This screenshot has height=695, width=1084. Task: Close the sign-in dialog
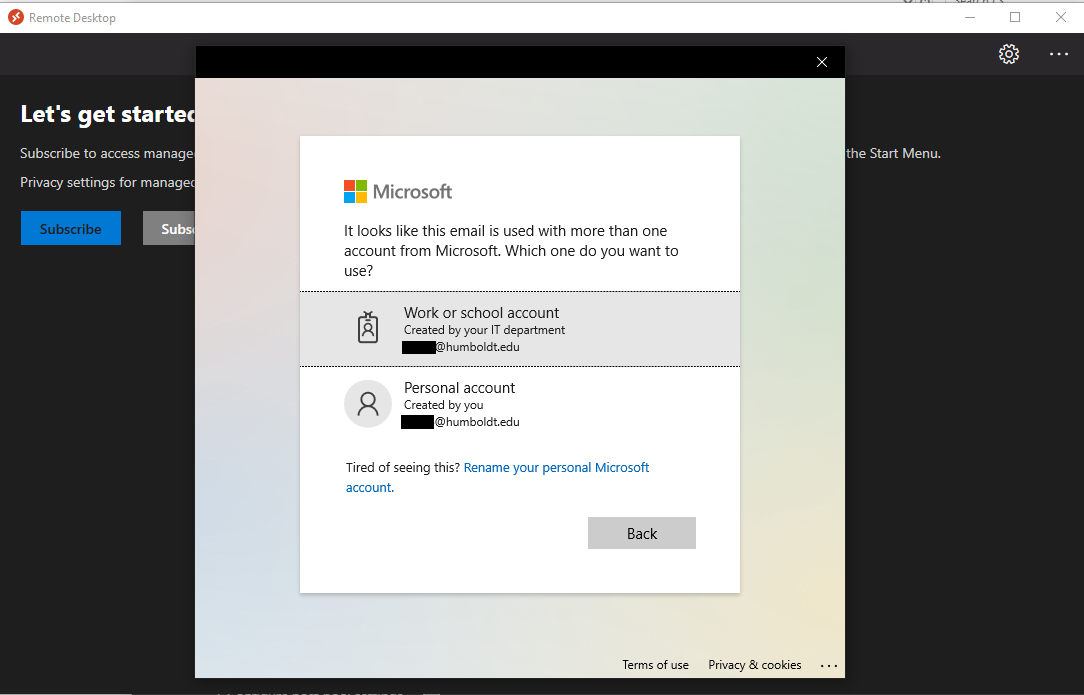821,62
